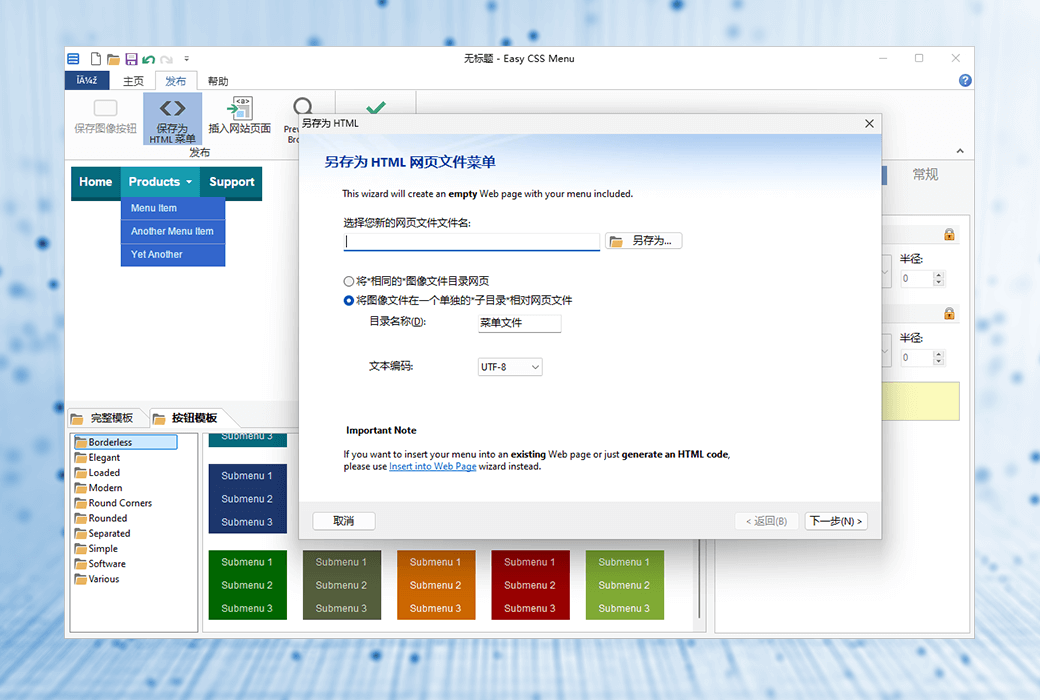Image resolution: width=1040 pixels, height=700 pixels.
Task: Switch to the 主页 ribbon tab
Action: pyautogui.click(x=133, y=81)
